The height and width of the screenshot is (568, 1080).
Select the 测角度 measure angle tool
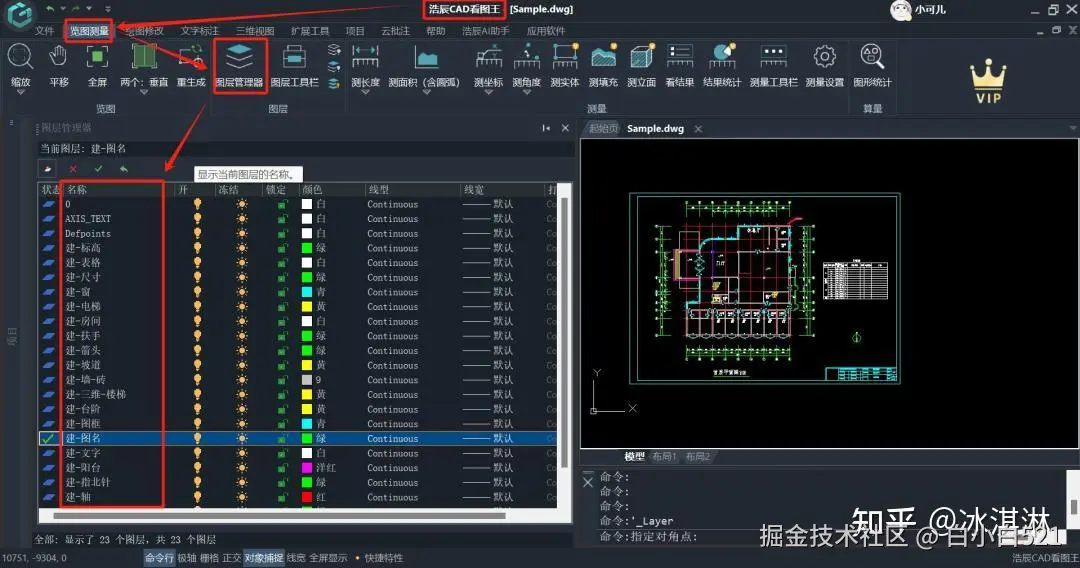tap(526, 65)
